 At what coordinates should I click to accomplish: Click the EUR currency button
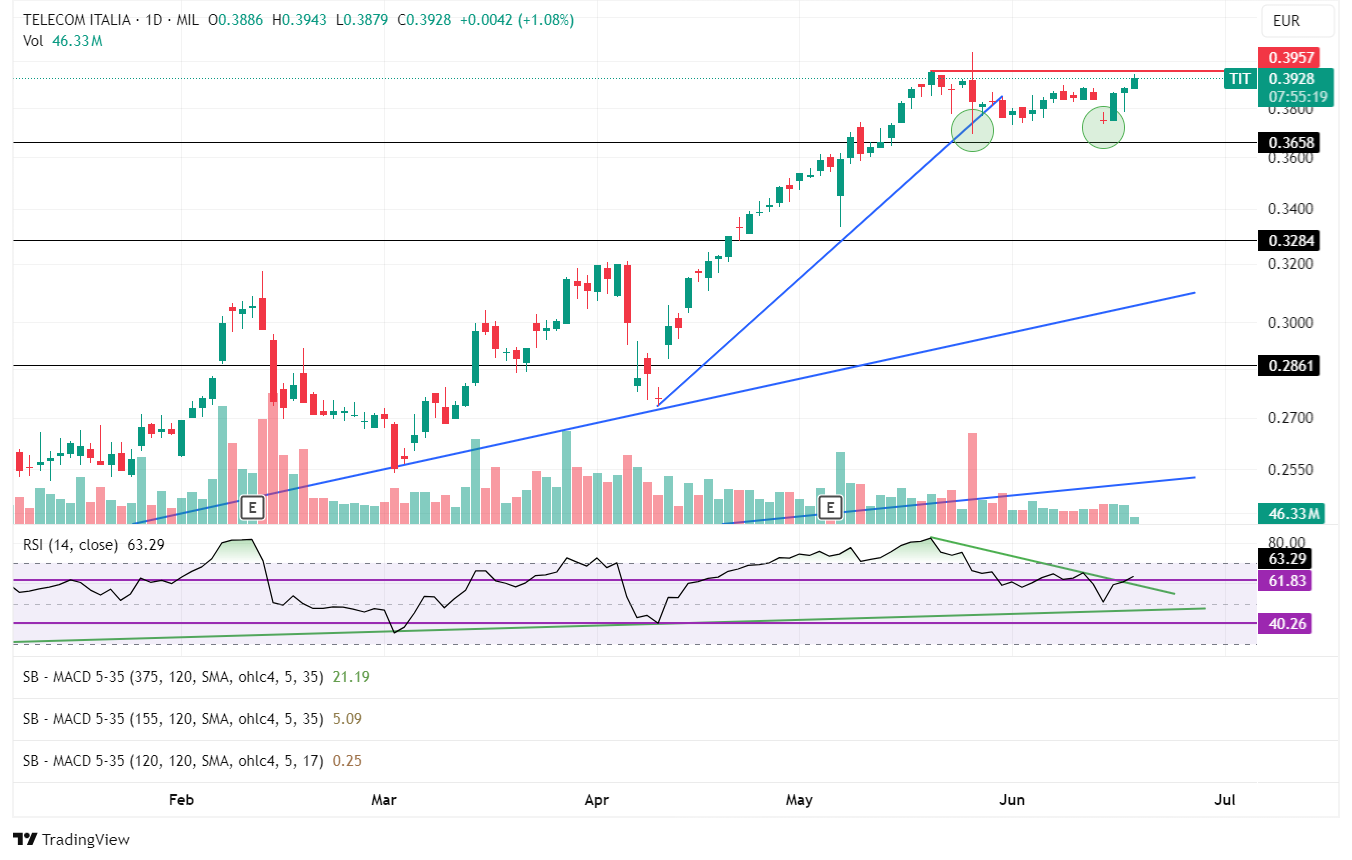(x=1299, y=20)
